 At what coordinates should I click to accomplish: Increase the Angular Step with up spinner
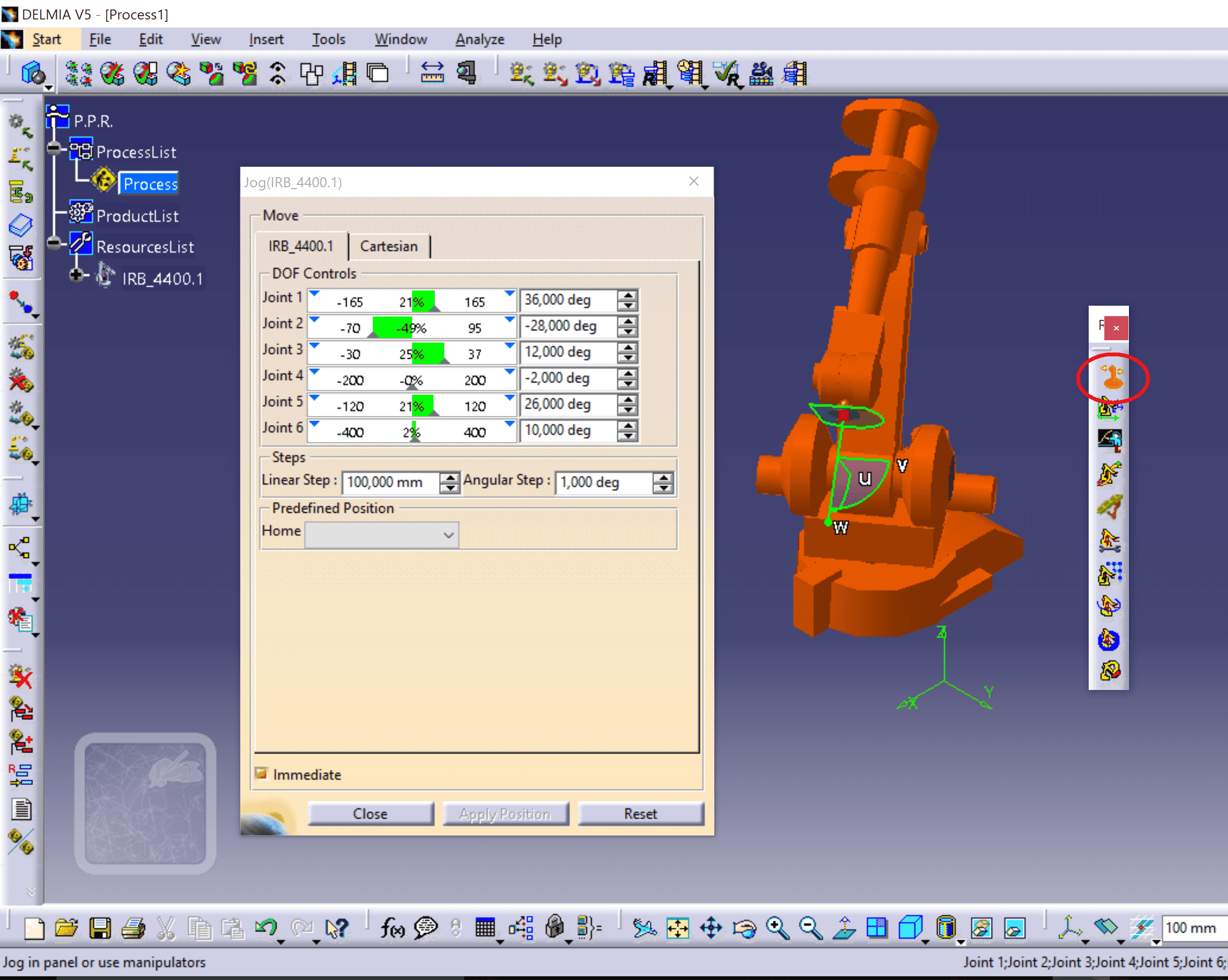pos(663,477)
